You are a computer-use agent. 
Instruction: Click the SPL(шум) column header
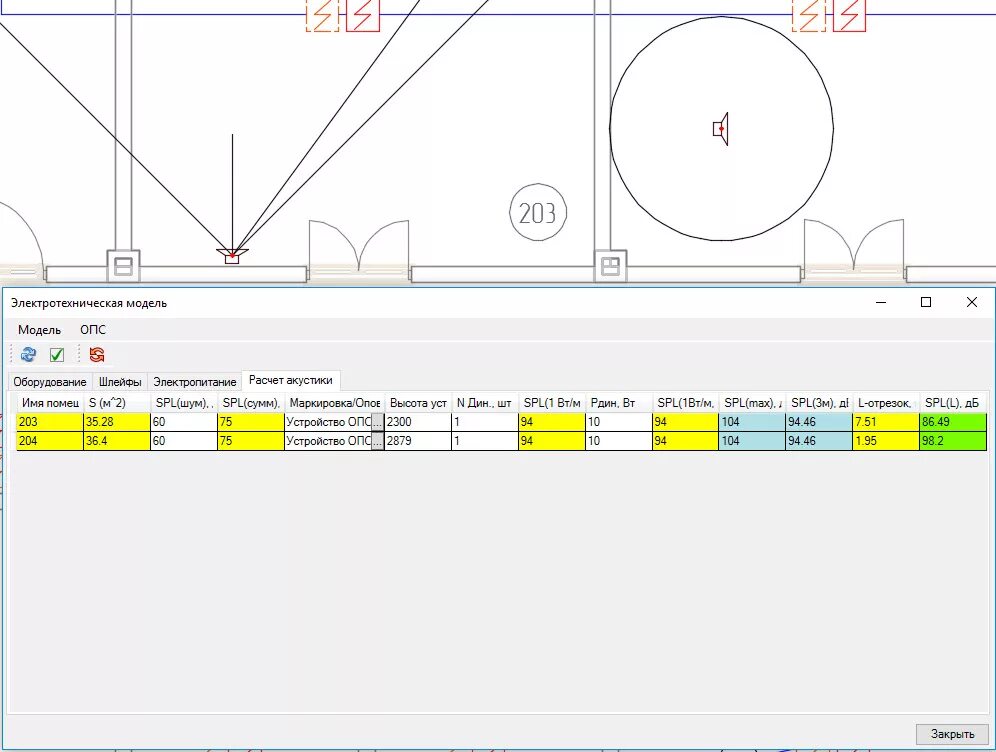pyautogui.click(x=184, y=403)
